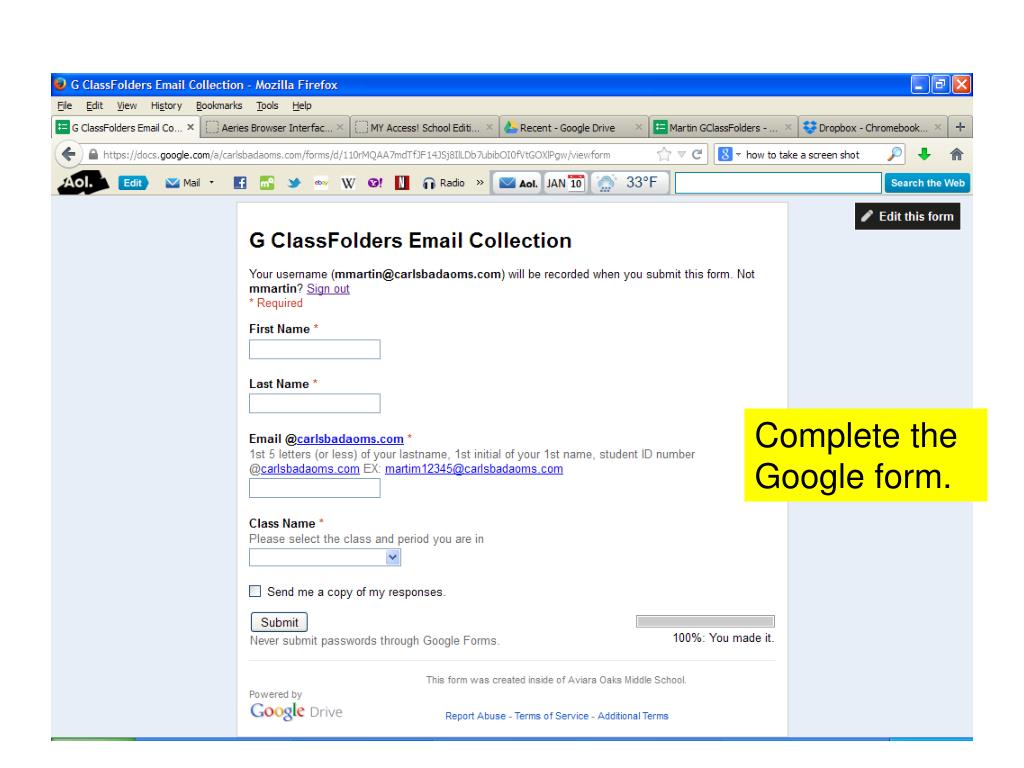
Task: Open the Twitter bird toolbar icon
Action: (x=294, y=184)
